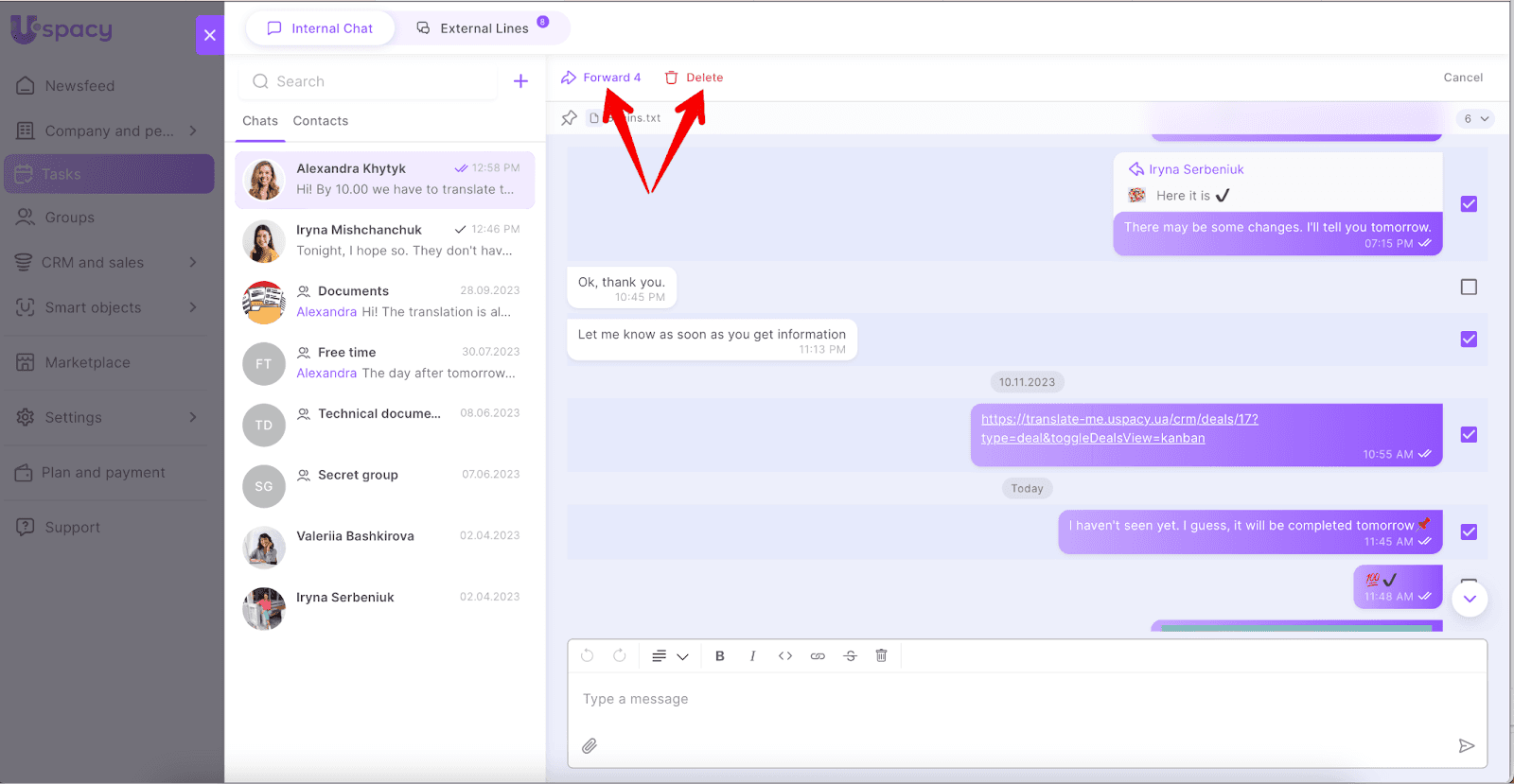1514x784 pixels.
Task: Click the pin icon above the chat
Action: click(569, 118)
